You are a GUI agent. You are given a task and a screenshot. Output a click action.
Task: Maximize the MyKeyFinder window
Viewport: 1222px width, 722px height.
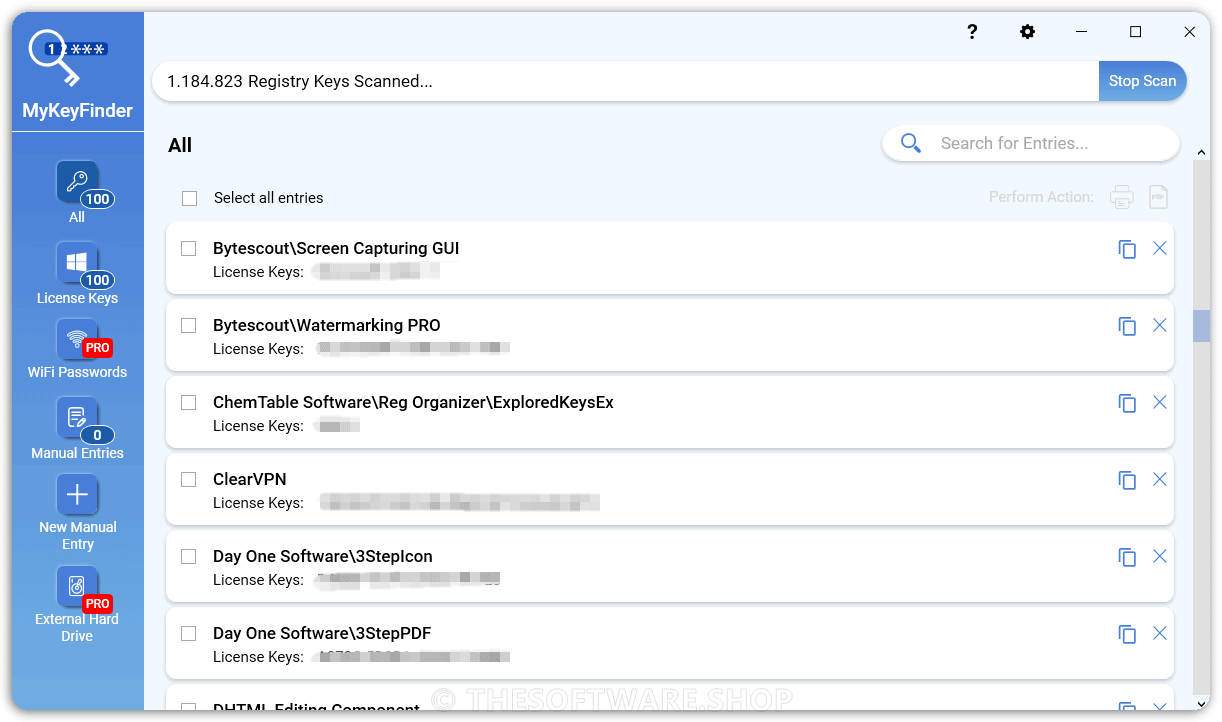point(1135,32)
